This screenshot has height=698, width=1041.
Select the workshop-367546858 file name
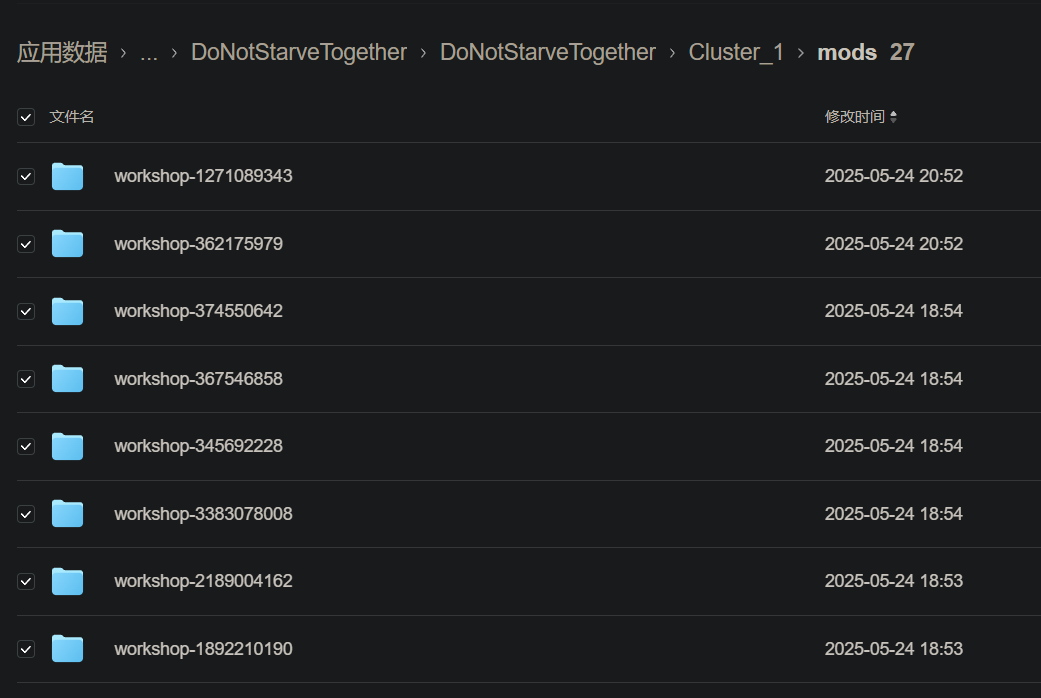click(199, 379)
